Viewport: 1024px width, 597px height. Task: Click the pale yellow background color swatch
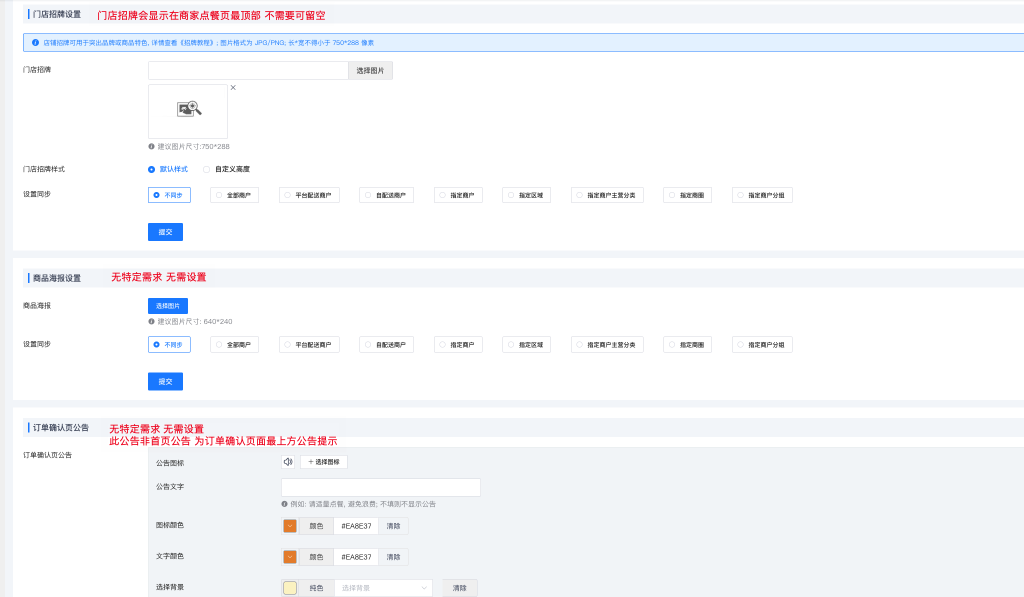pyautogui.click(x=290, y=588)
